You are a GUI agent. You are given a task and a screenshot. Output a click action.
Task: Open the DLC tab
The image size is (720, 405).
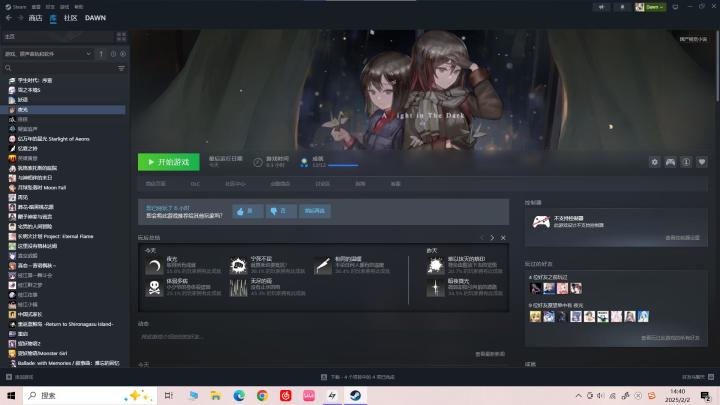195,184
